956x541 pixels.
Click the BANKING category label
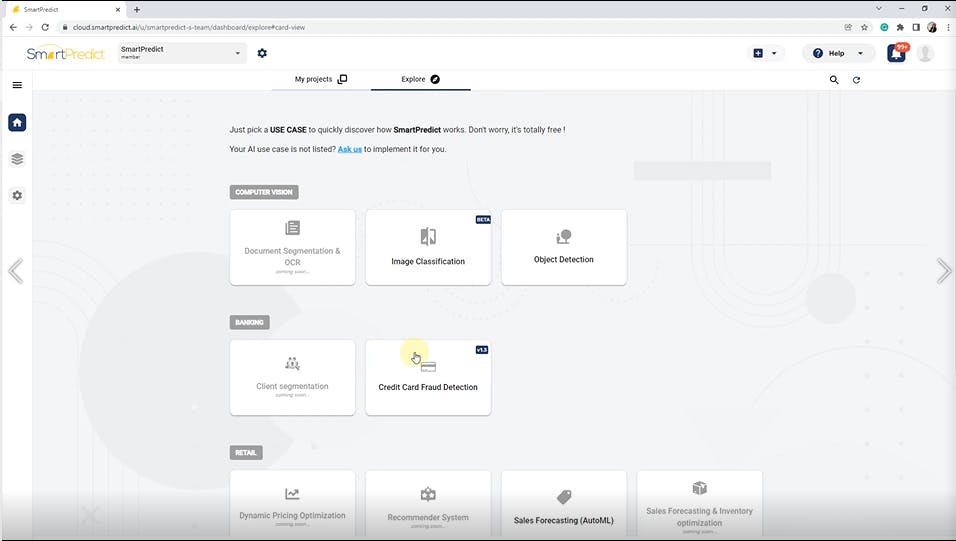pyautogui.click(x=249, y=322)
